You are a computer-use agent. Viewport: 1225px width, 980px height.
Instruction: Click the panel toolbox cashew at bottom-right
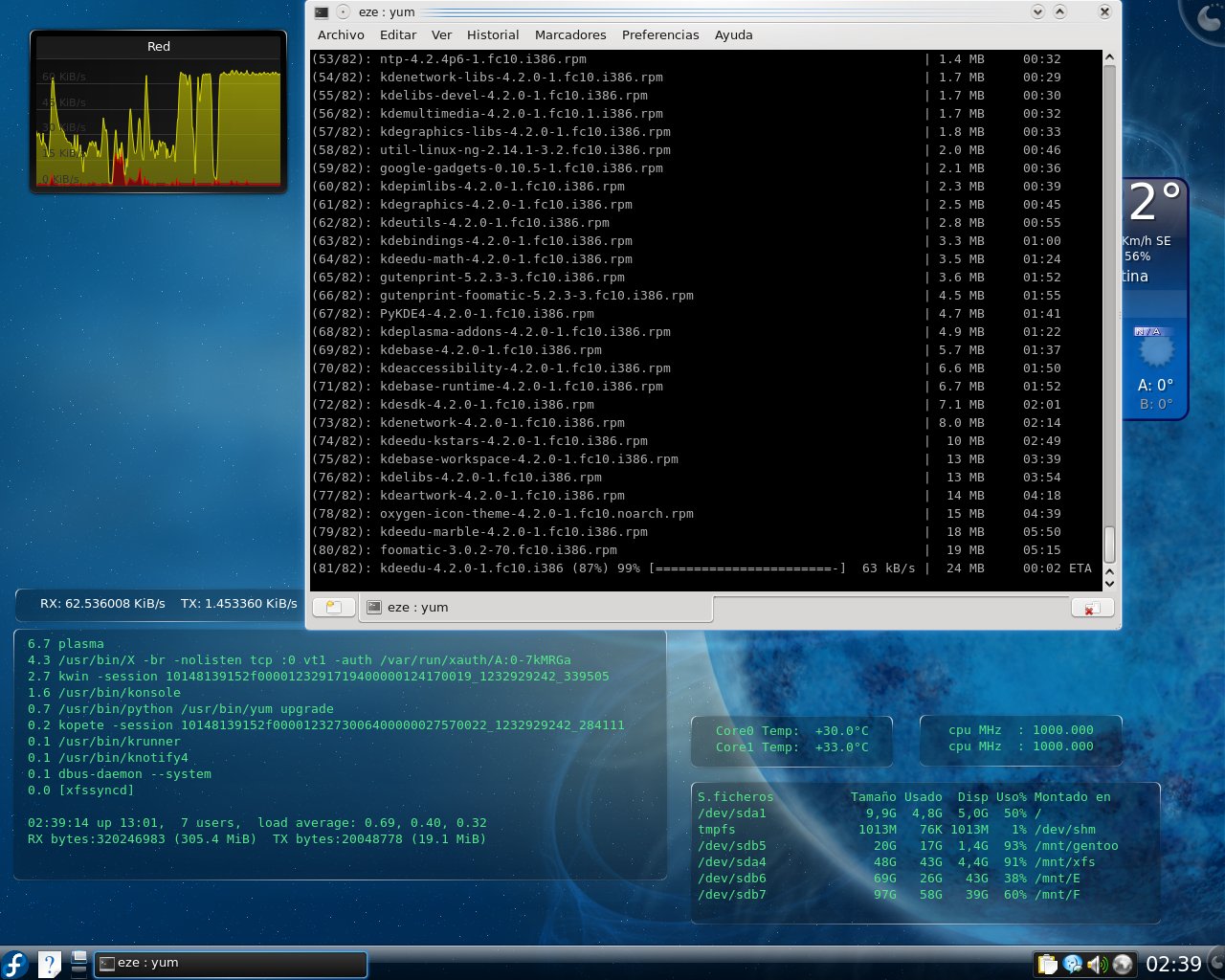pyautogui.click(x=1215, y=964)
